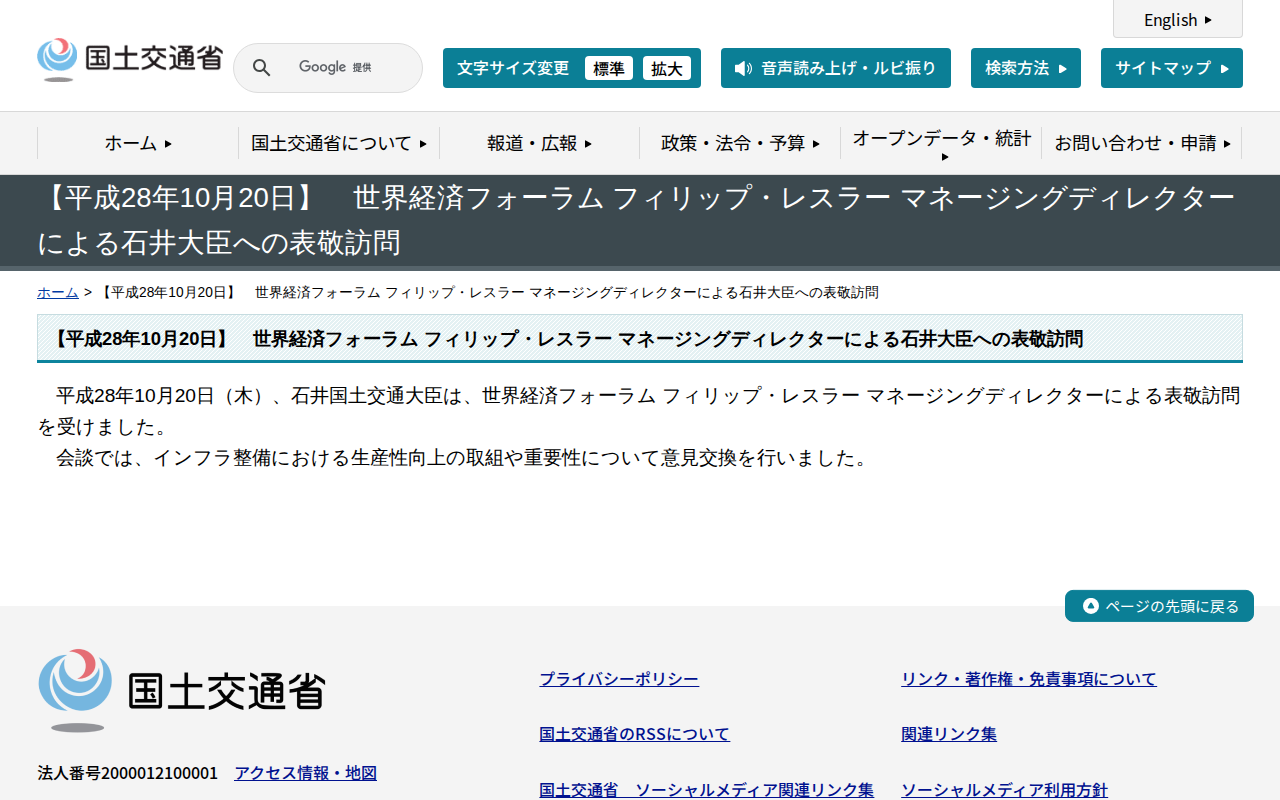Click the upward arrow icon in ページの先頭に戻る
Screen dimensions: 1280x800
(1089, 605)
